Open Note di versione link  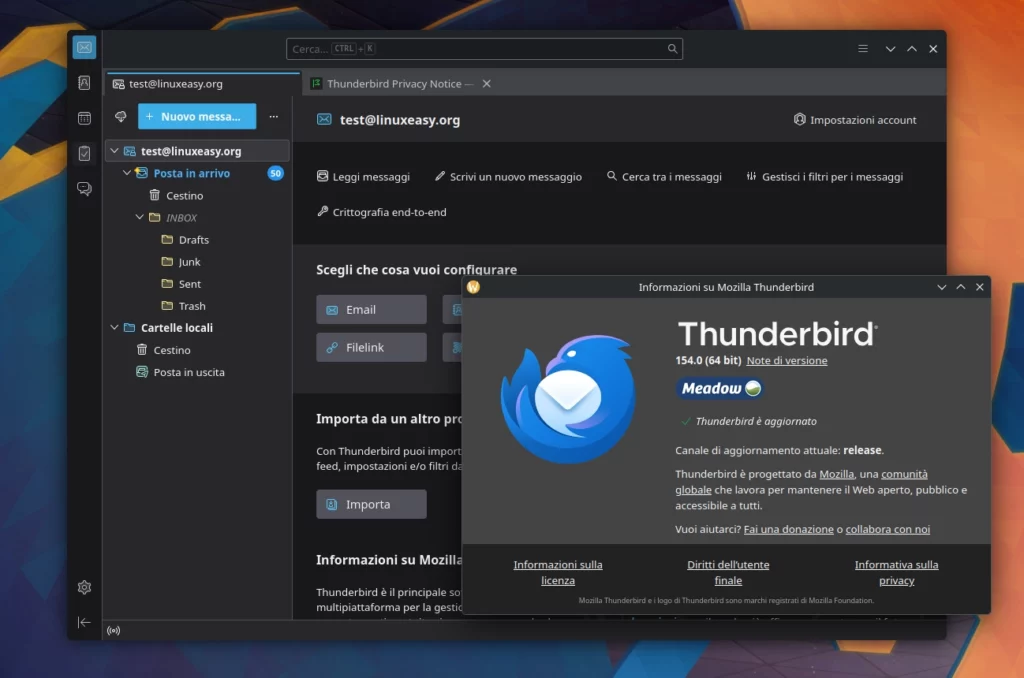pyautogui.click(x=786, y=361)
